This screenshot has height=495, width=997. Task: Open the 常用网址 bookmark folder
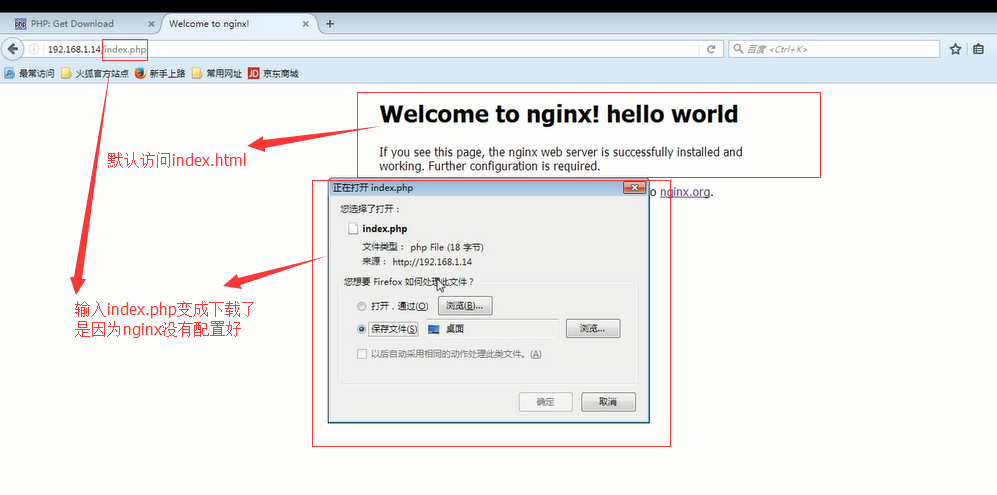(217, 73)
